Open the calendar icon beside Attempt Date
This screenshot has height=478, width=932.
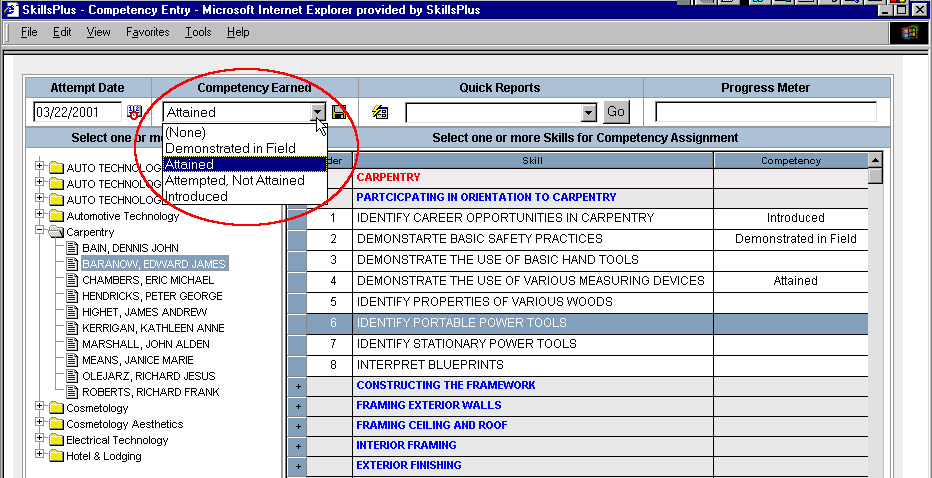coord(135,112)
